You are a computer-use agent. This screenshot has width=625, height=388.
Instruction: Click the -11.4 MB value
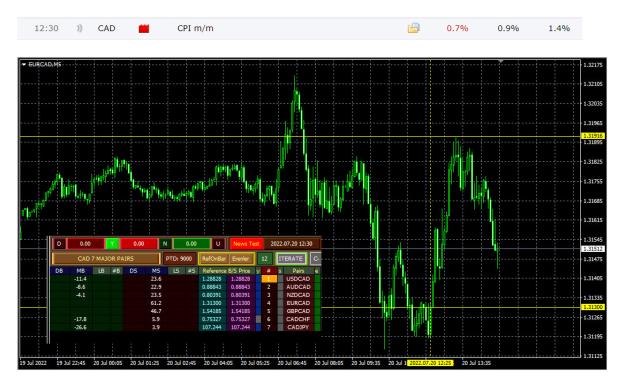click(81, 279)
